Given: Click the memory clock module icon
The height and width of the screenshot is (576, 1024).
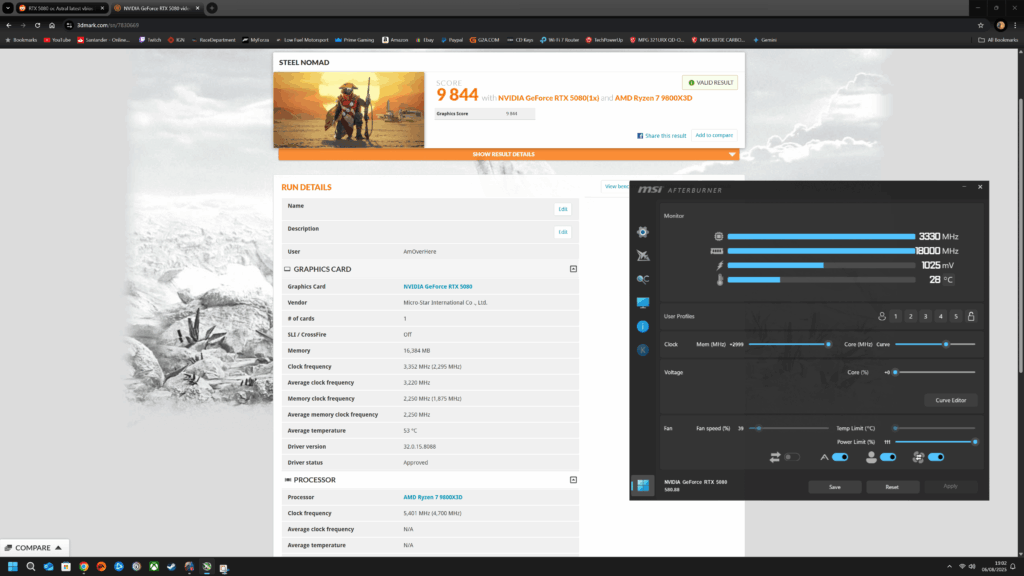Looking at the screenshot, I should pos(716,251).
